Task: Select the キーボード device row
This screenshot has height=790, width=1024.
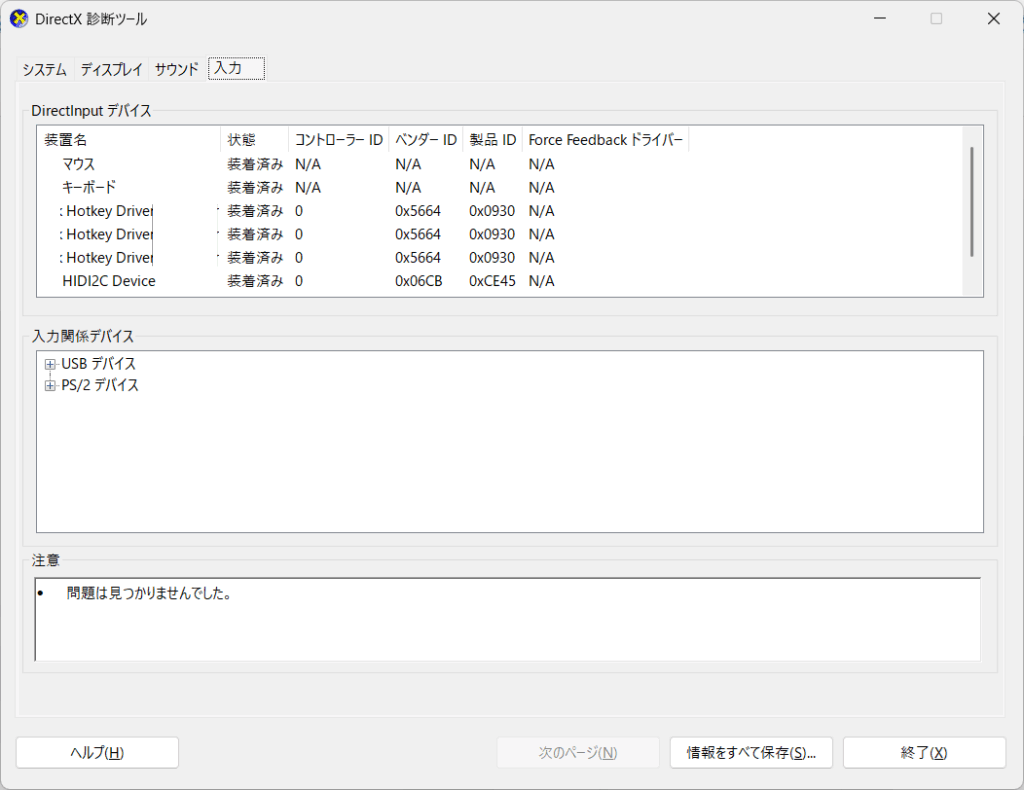Action: click(500, 187)
